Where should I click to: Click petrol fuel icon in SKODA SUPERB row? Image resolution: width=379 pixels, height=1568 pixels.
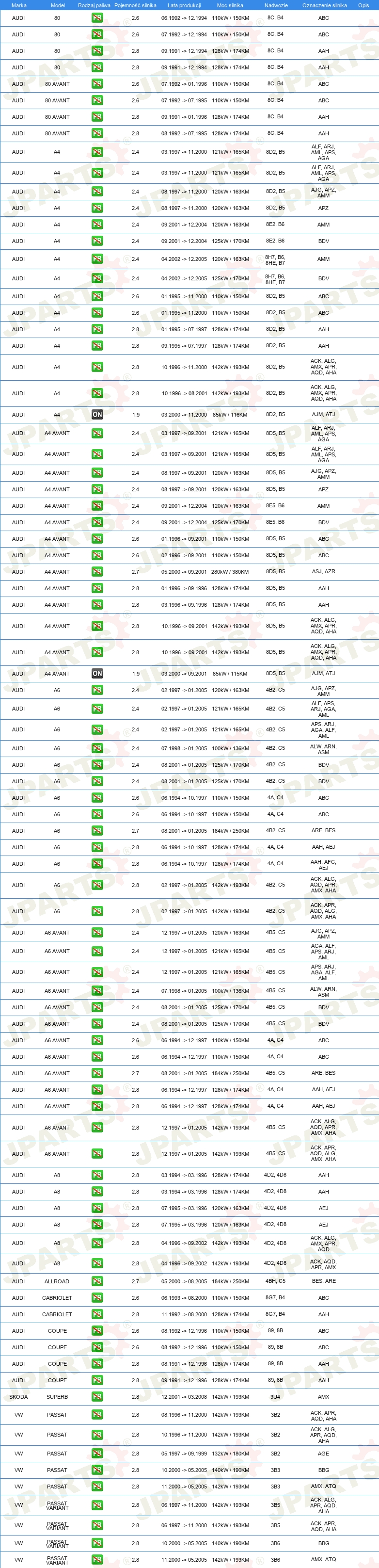(97, 1397)
